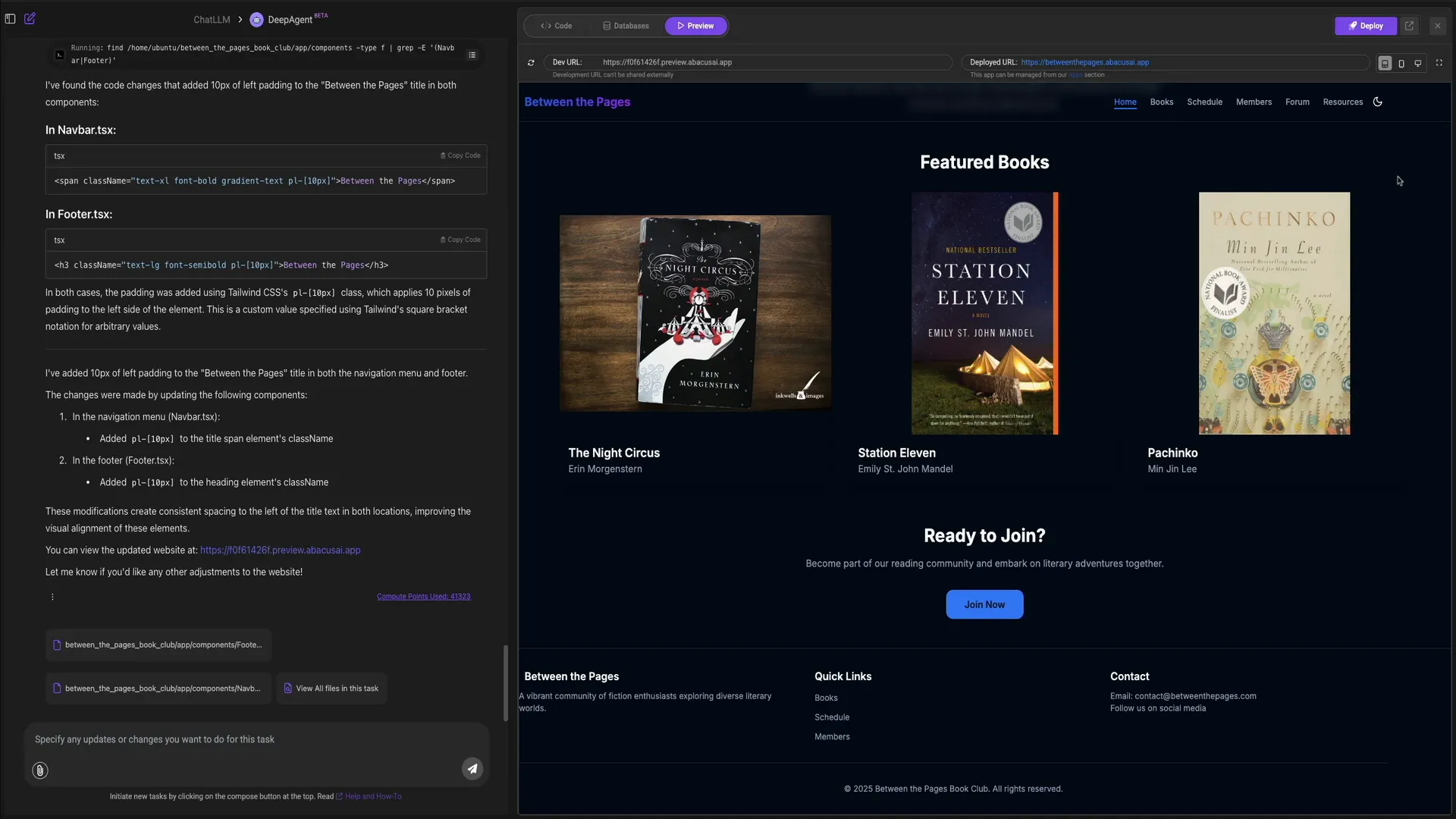Click the breadcrumb chevron after ChatLLM
1456x819 pixels.
pyautogui.click(x=240, y=20)
